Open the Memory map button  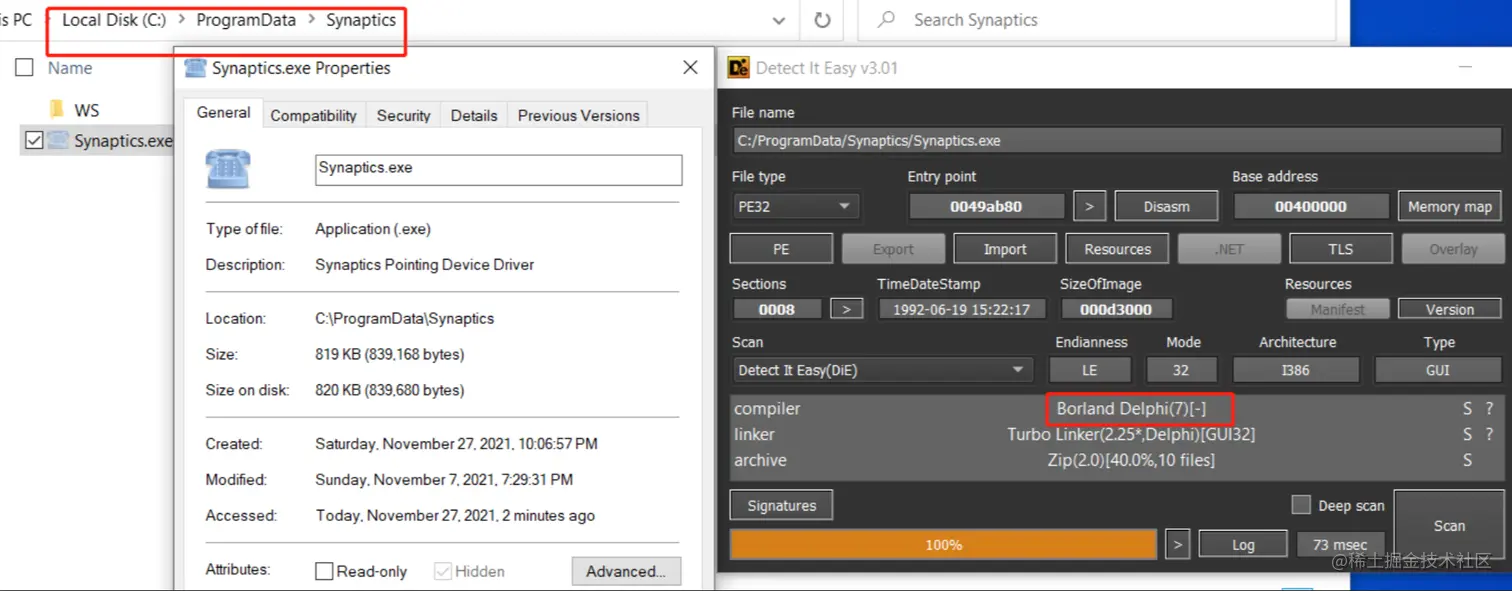tap(1449, 206)
